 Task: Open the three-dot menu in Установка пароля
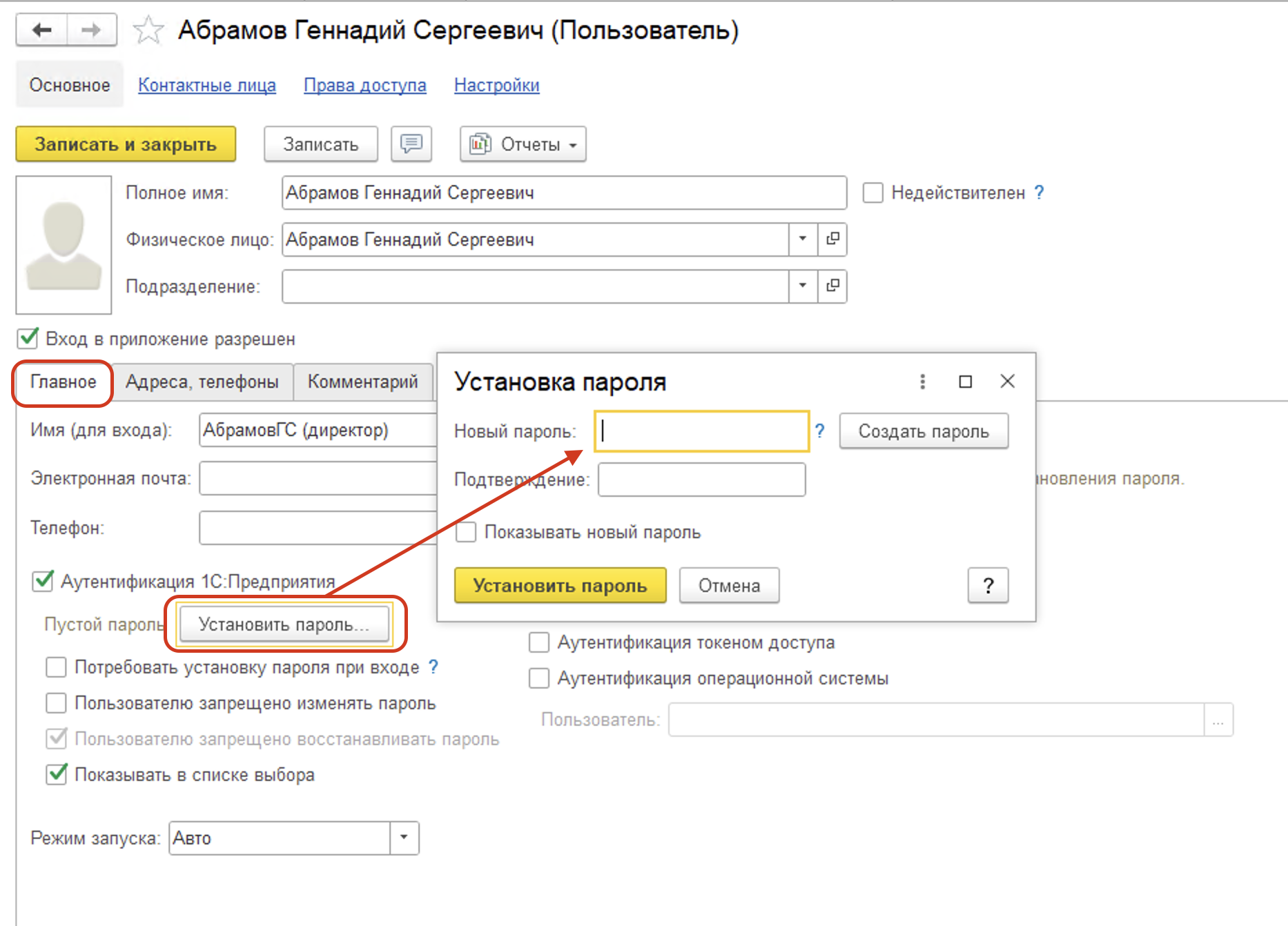tap(922, 381)
